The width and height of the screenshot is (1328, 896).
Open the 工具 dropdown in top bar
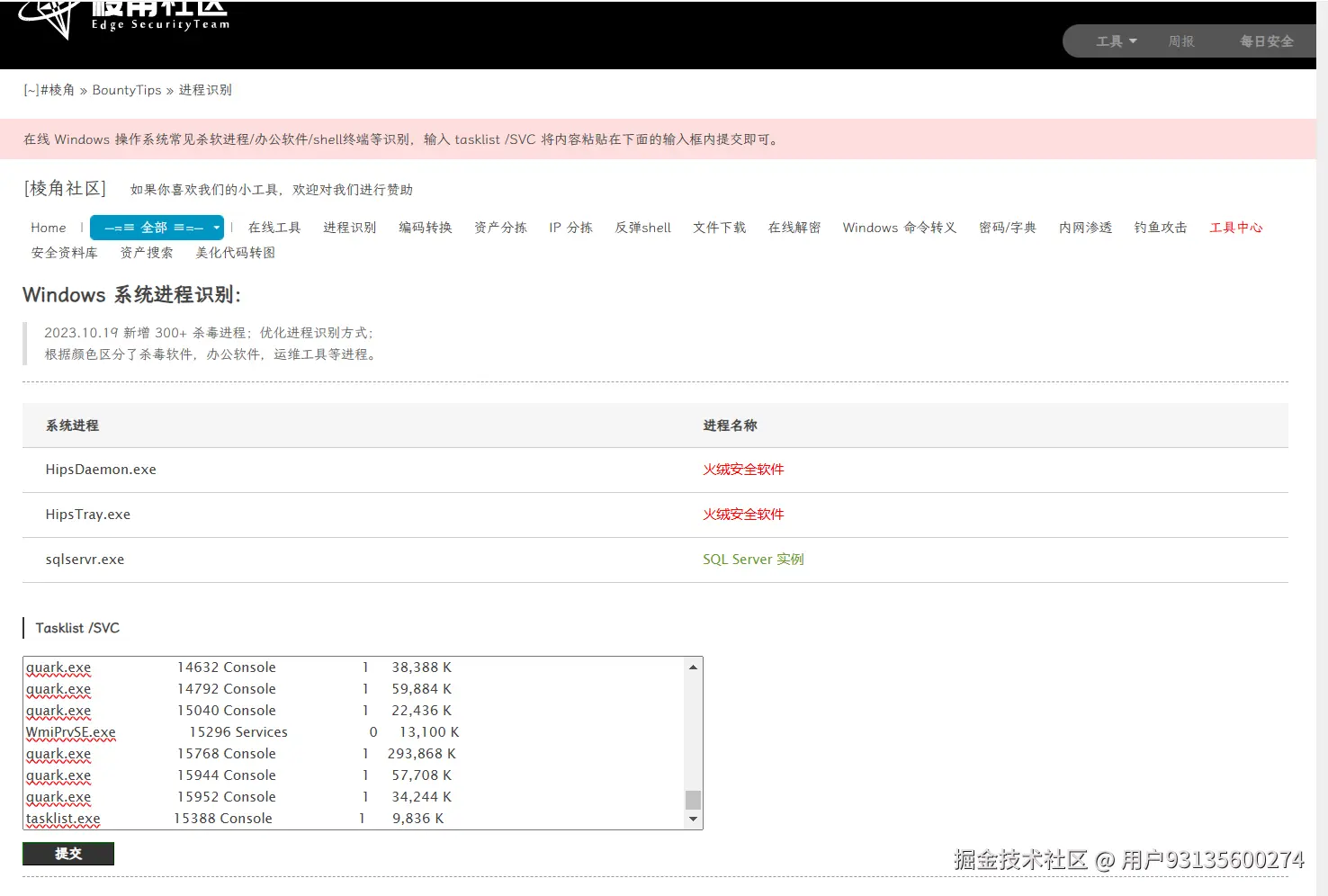click(1116, 41)
